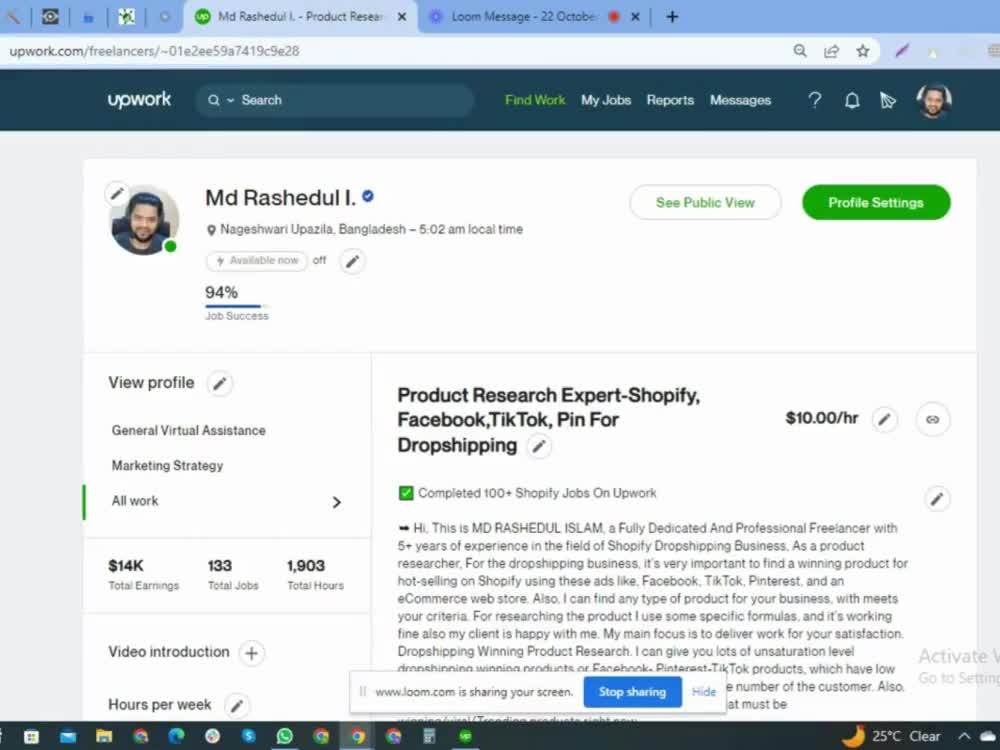The height and width of the screenshot is (750, 1000).
Task: Click the 25°C Clear weather widget
Action: click(891, 736)
